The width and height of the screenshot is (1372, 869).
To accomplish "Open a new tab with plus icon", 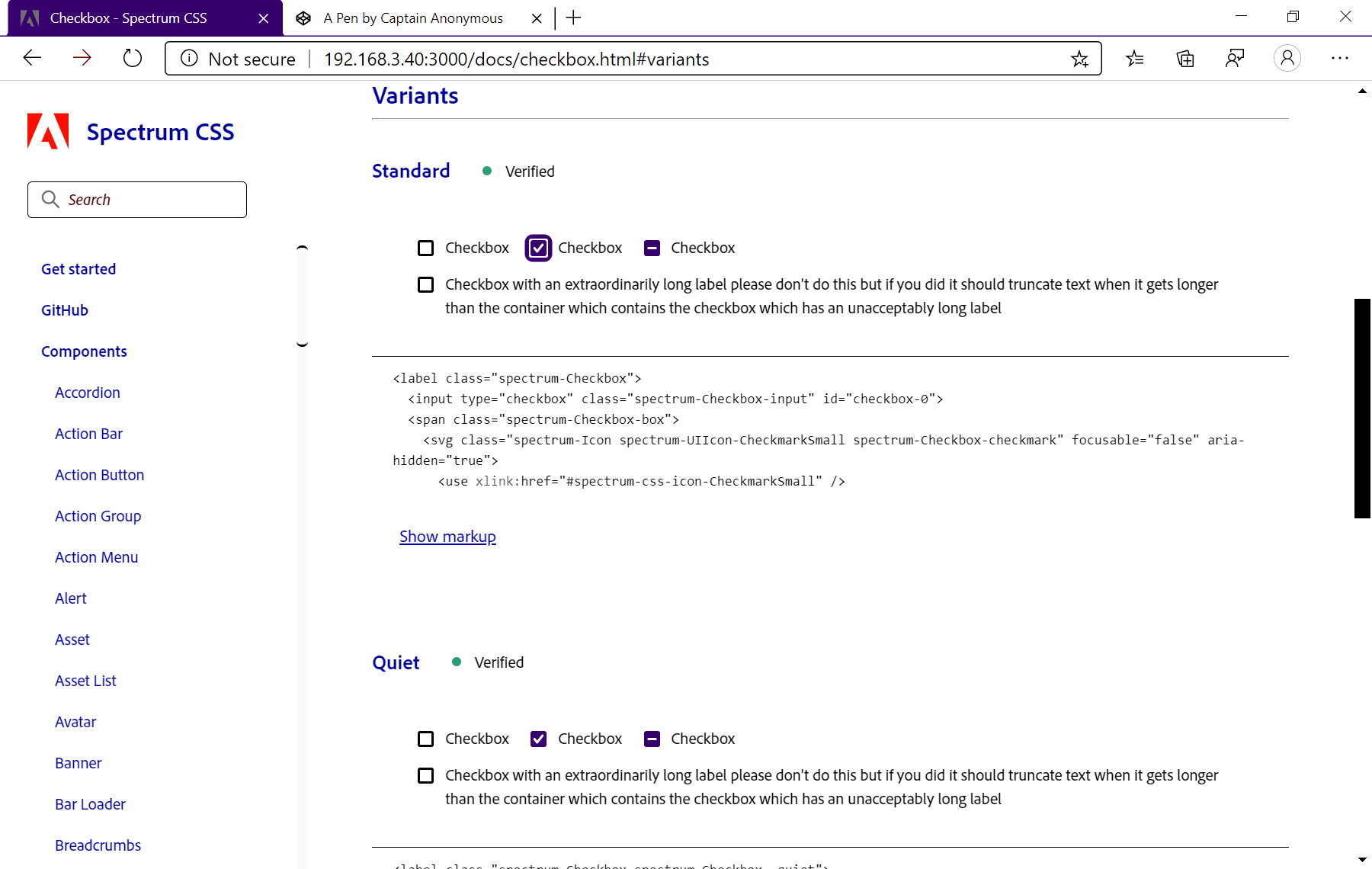I will (574, 18).
